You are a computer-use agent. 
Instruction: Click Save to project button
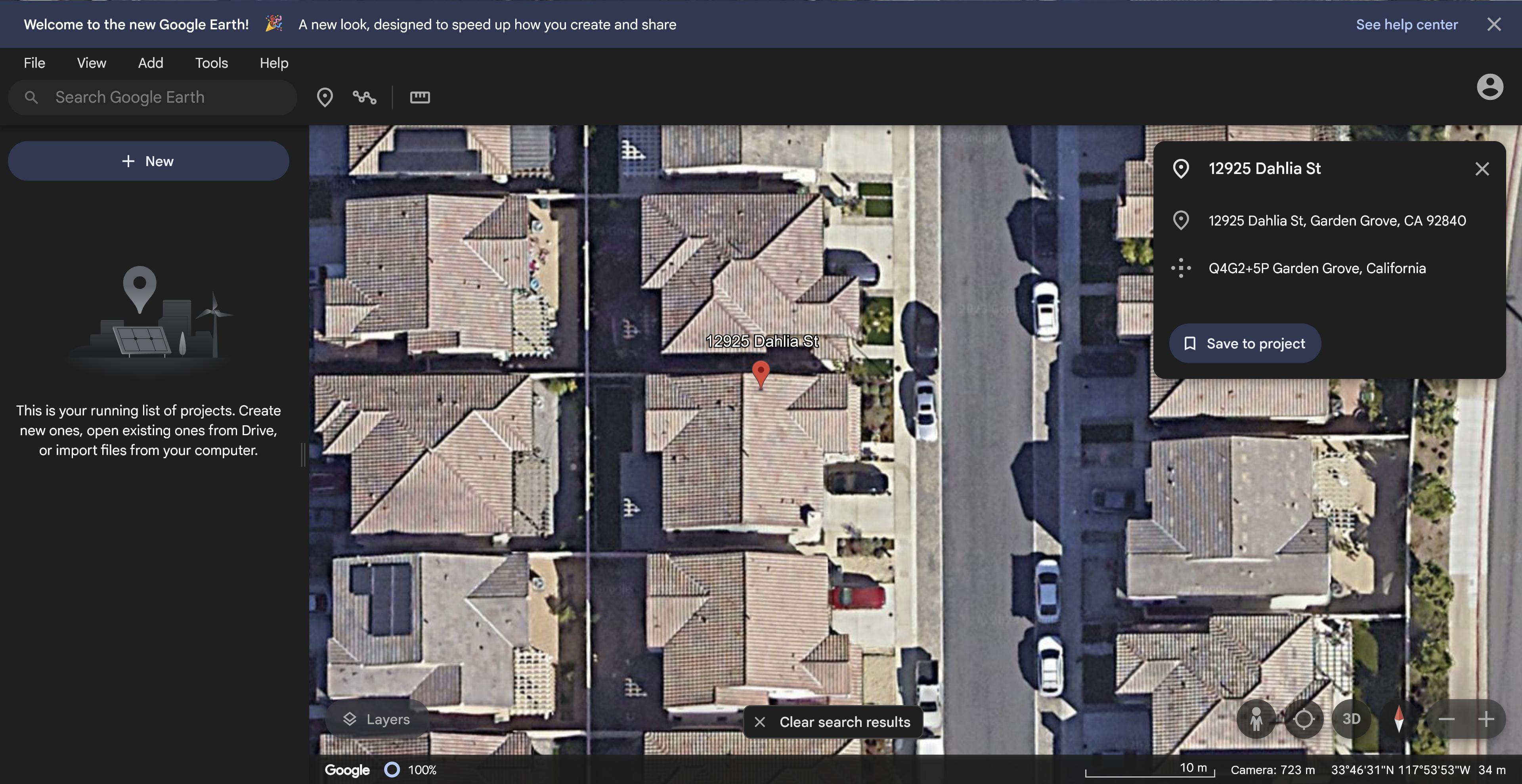click(x=1245, y=343)
